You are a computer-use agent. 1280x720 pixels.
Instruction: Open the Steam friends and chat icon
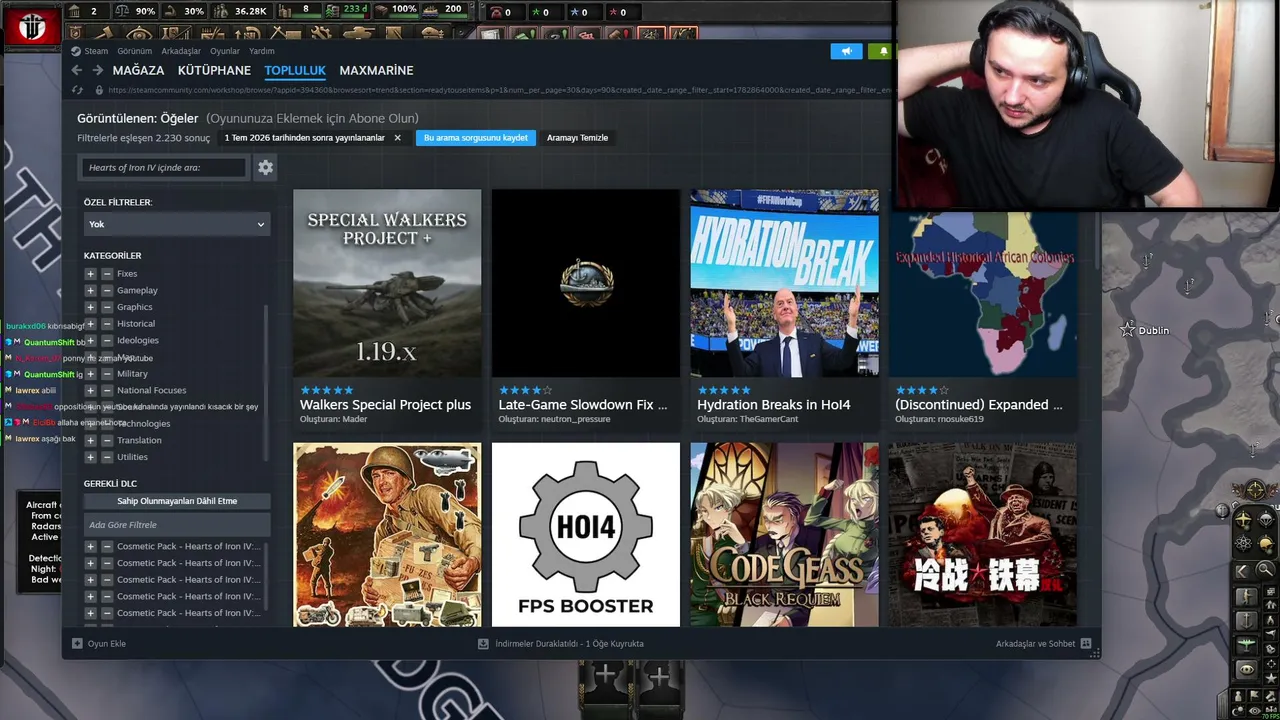point(1086,644)
